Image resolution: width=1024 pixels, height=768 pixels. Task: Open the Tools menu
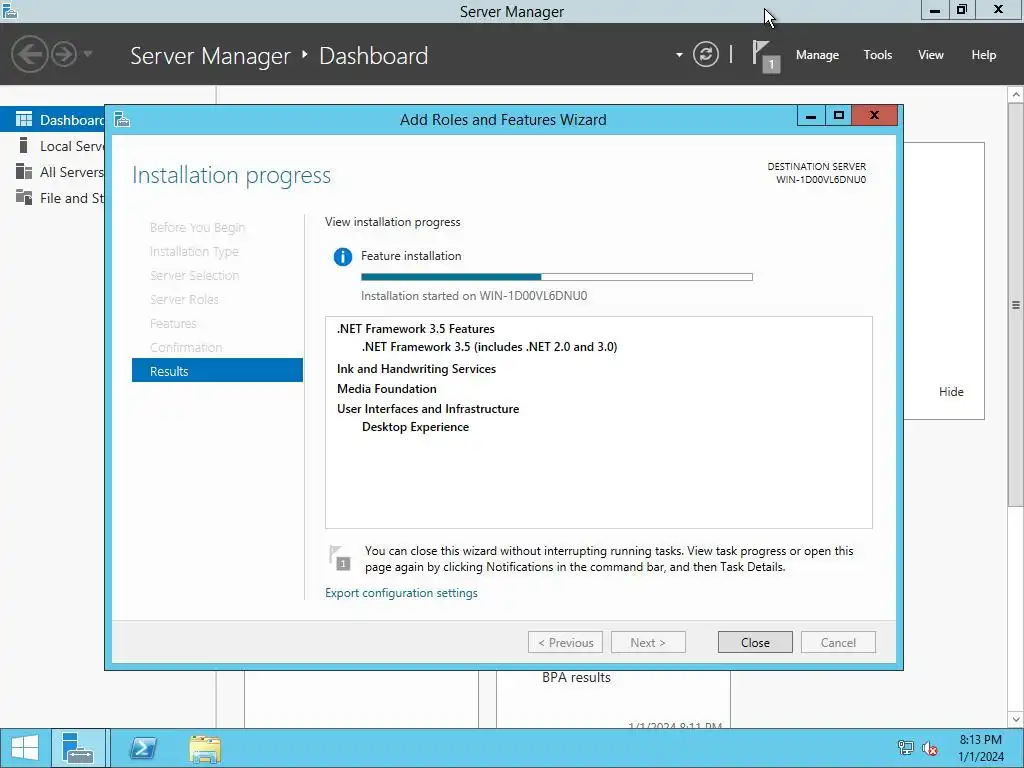[878, 55]
